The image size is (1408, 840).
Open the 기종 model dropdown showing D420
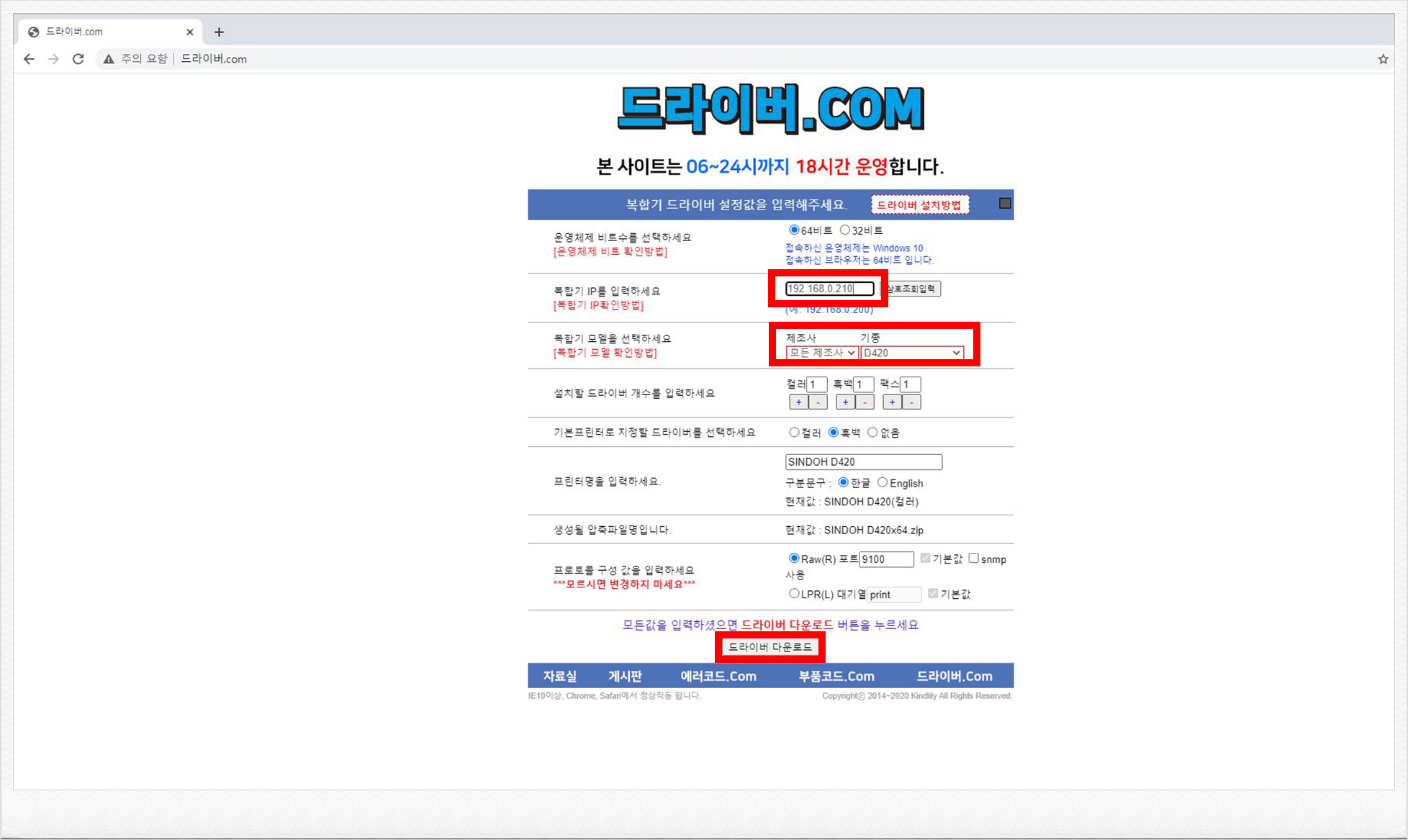[911, 353]
